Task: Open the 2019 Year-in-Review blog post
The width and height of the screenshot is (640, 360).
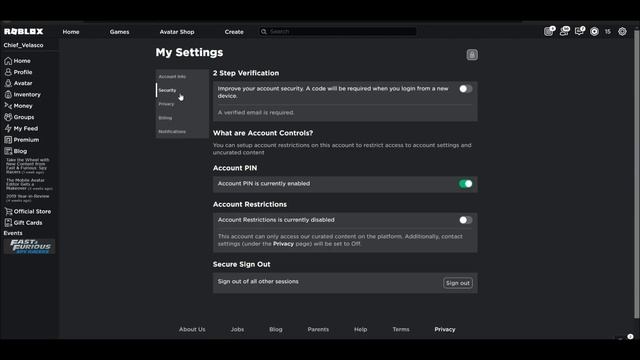Action: (28, 198)
